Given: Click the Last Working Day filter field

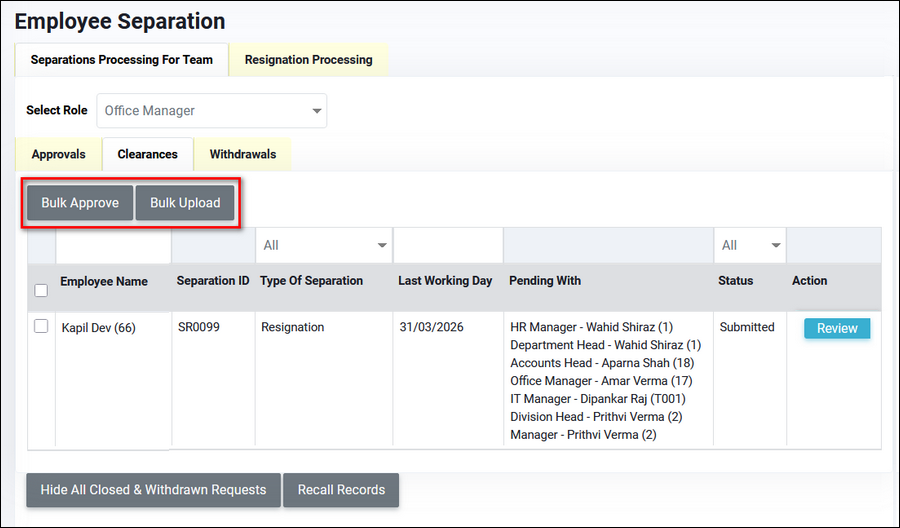Looking at the screenshot, I should coord(447,245).
